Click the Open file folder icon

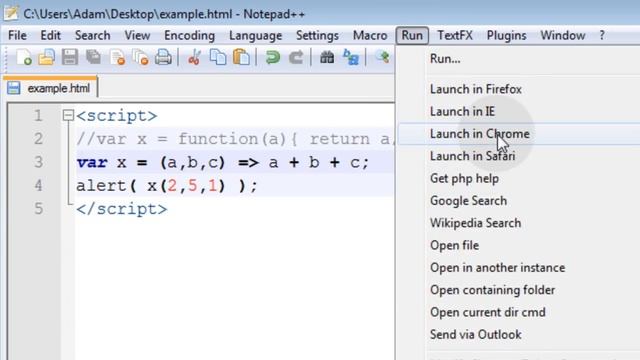(x=47, y=57)
